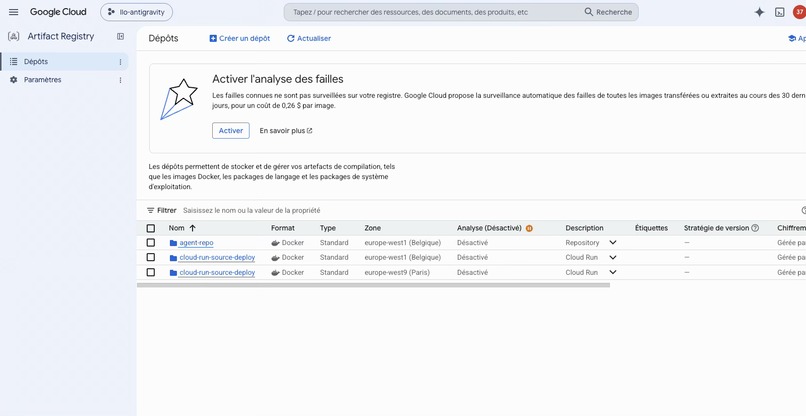Image resolution: width=806 pixels, height=416 pixels.
Task: Click the Dépôts page title
Action: tap(163, 39)
